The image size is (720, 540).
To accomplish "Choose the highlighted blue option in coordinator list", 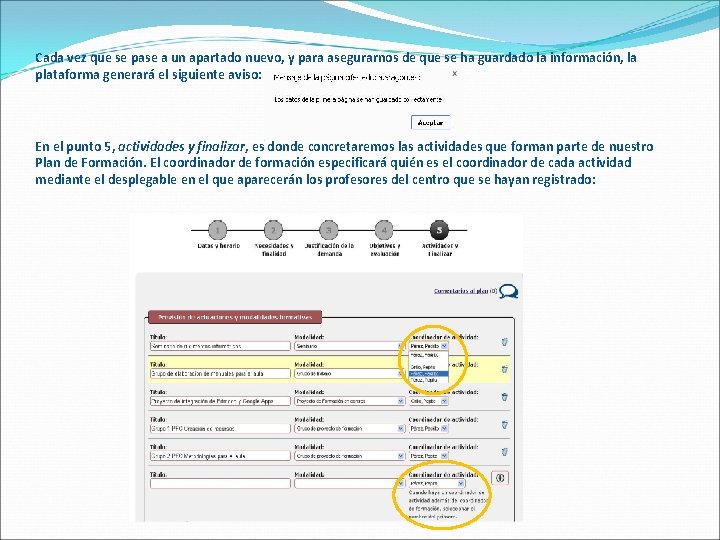I will pyautogui.click(x=428, y=374).
